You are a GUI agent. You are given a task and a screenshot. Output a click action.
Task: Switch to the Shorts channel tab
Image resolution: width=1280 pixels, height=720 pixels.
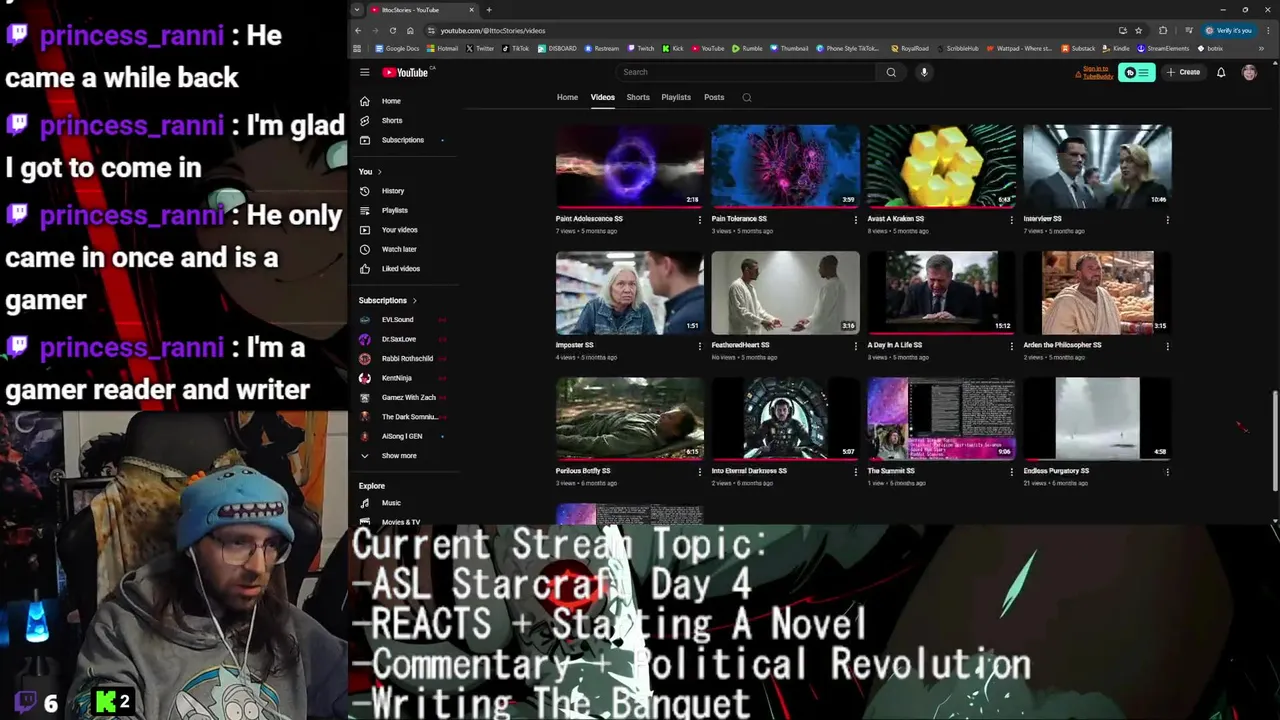pyautogui.click(x=638, y=97)
